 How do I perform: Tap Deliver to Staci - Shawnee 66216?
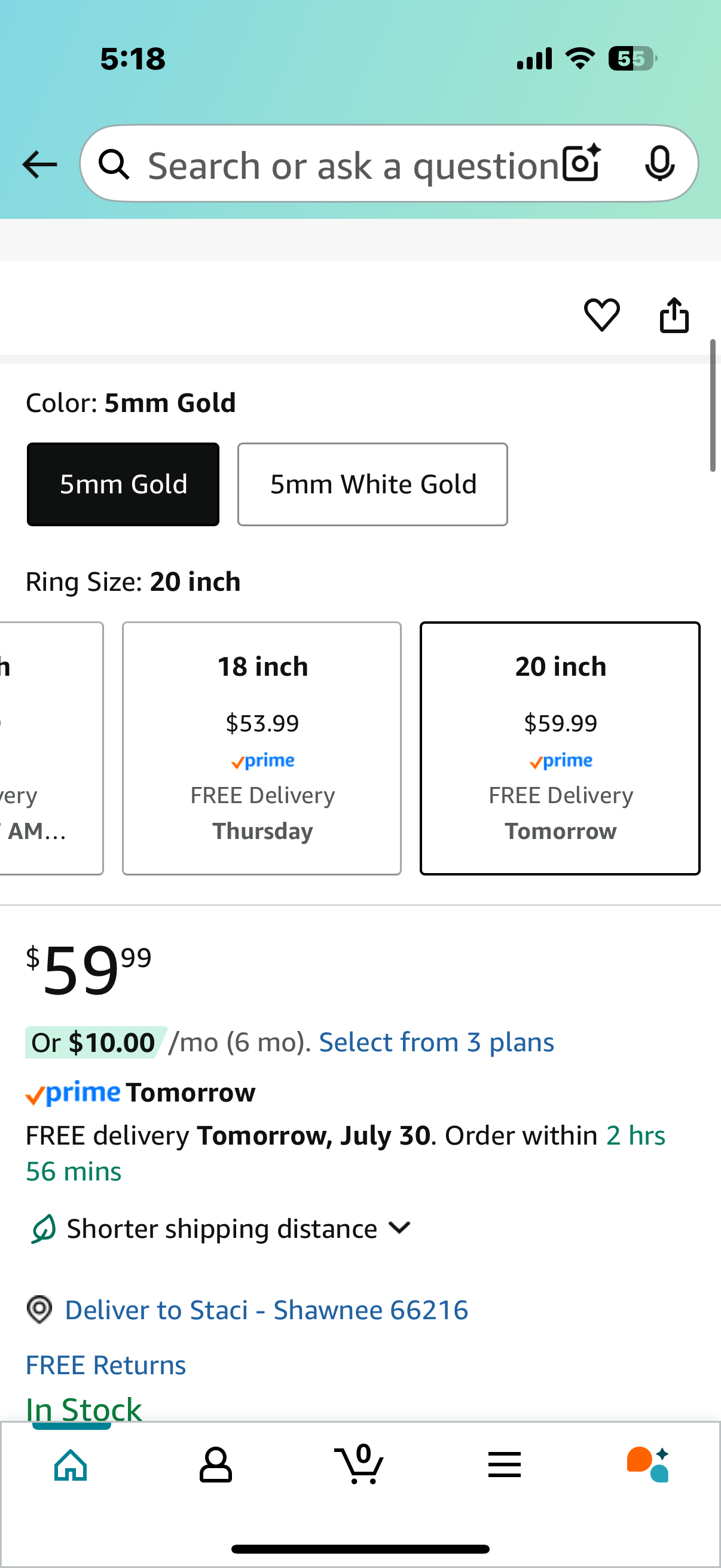(x=267, y=1310)
